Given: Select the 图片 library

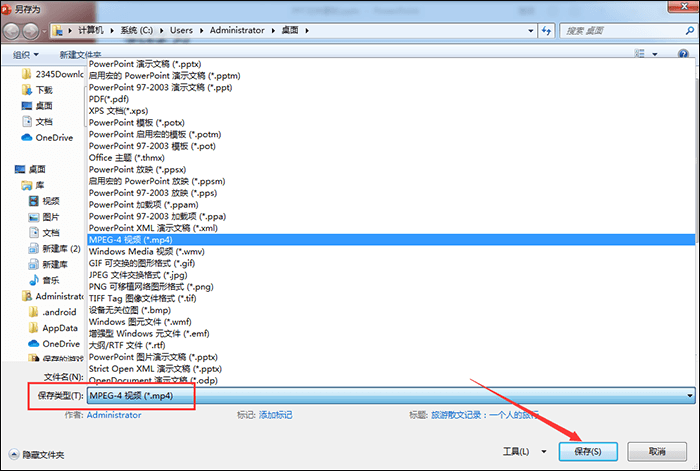Looking at the screenshot, I should (44, 217).
